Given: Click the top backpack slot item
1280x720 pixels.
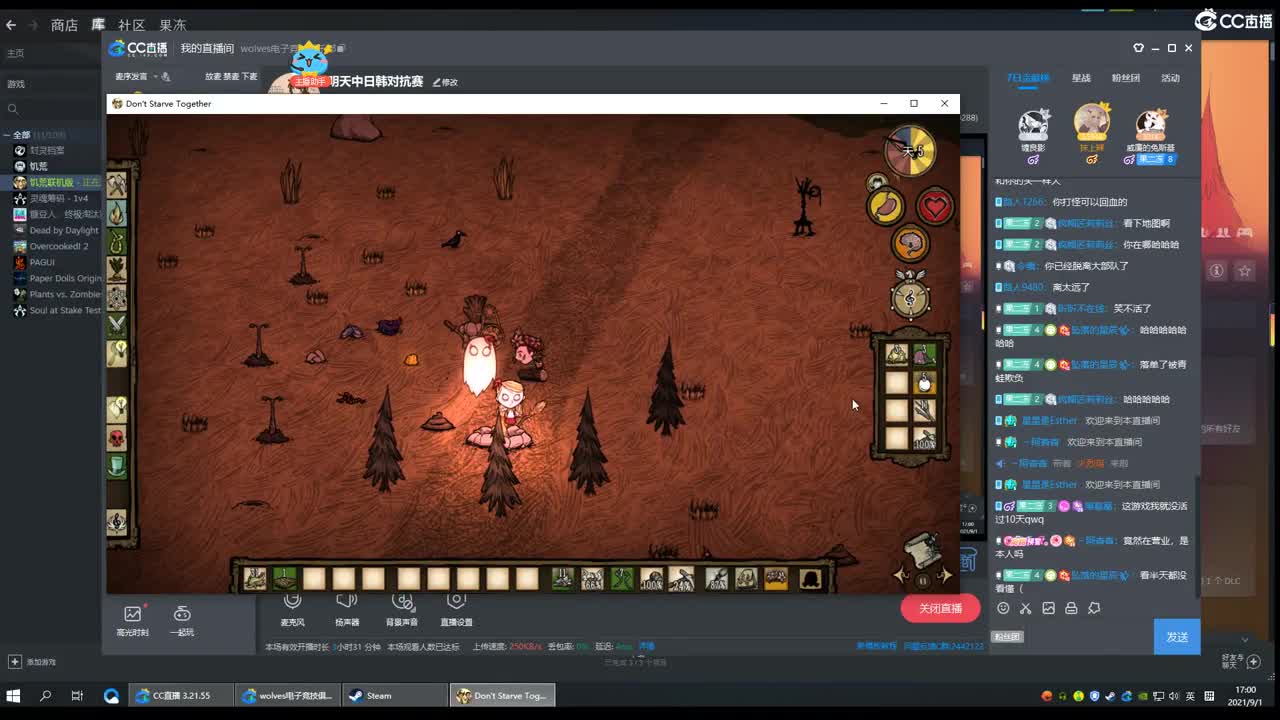Looking at the screenshot, I should click(x=896, y=355).
